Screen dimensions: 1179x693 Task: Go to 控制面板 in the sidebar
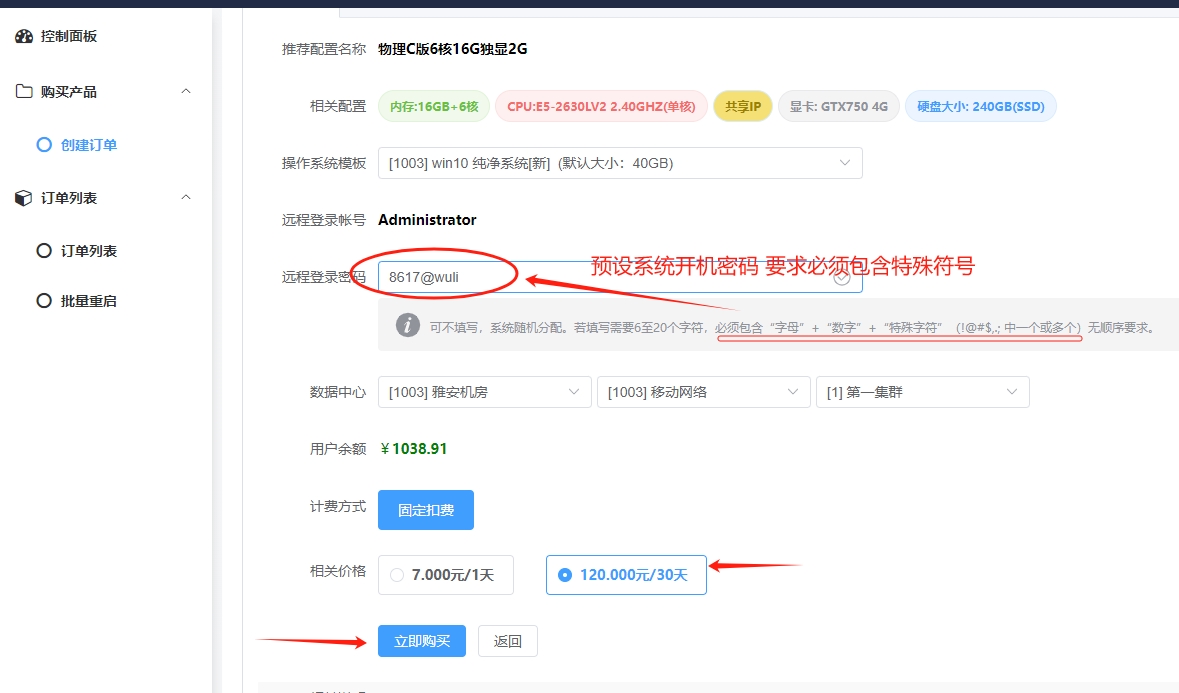(x=68, y=37)
